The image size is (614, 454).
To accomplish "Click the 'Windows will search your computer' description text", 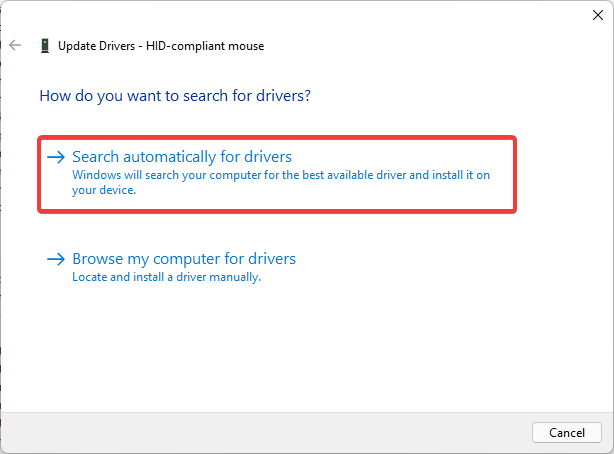I will pos(281,182).
